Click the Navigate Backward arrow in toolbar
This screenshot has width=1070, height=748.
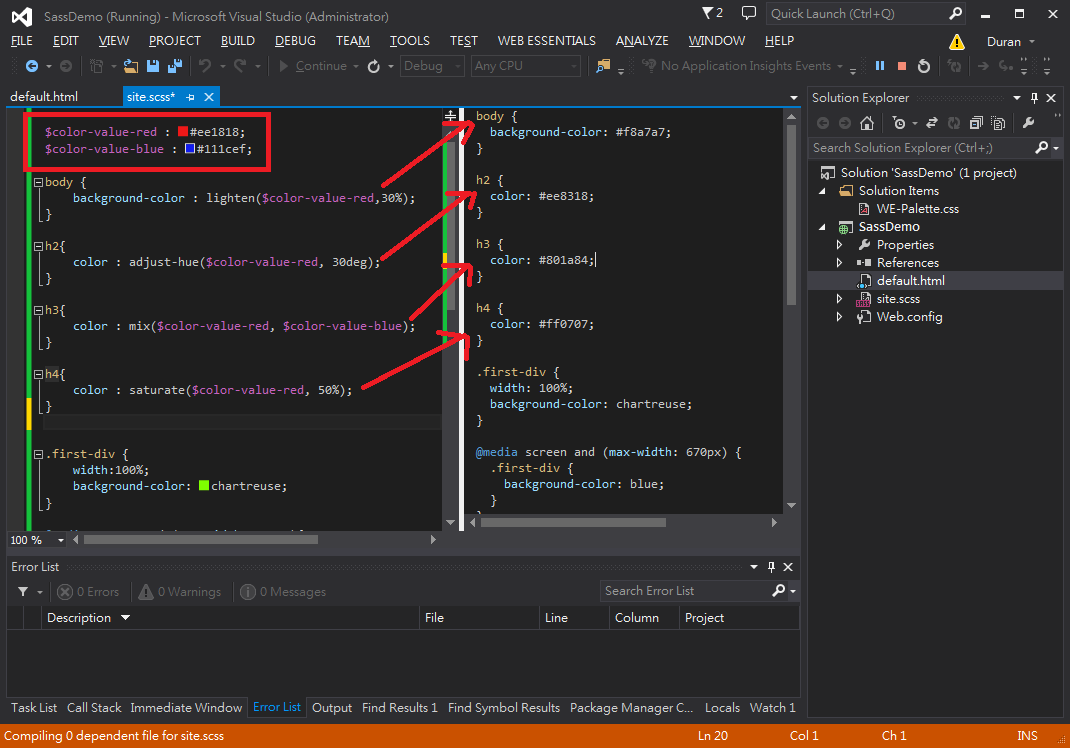tap(31, 66)
